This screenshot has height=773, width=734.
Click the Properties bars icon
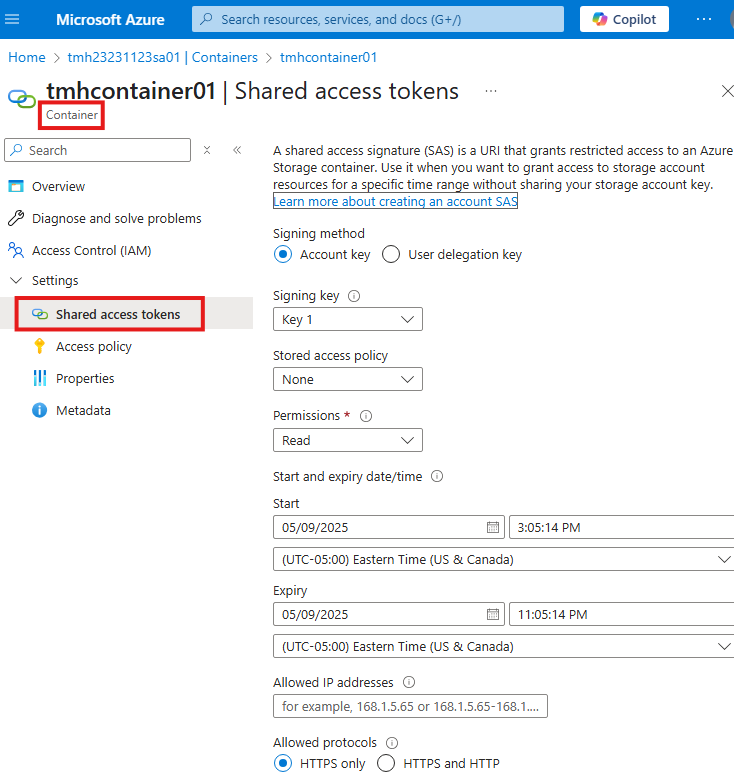[x=39, y=379]
